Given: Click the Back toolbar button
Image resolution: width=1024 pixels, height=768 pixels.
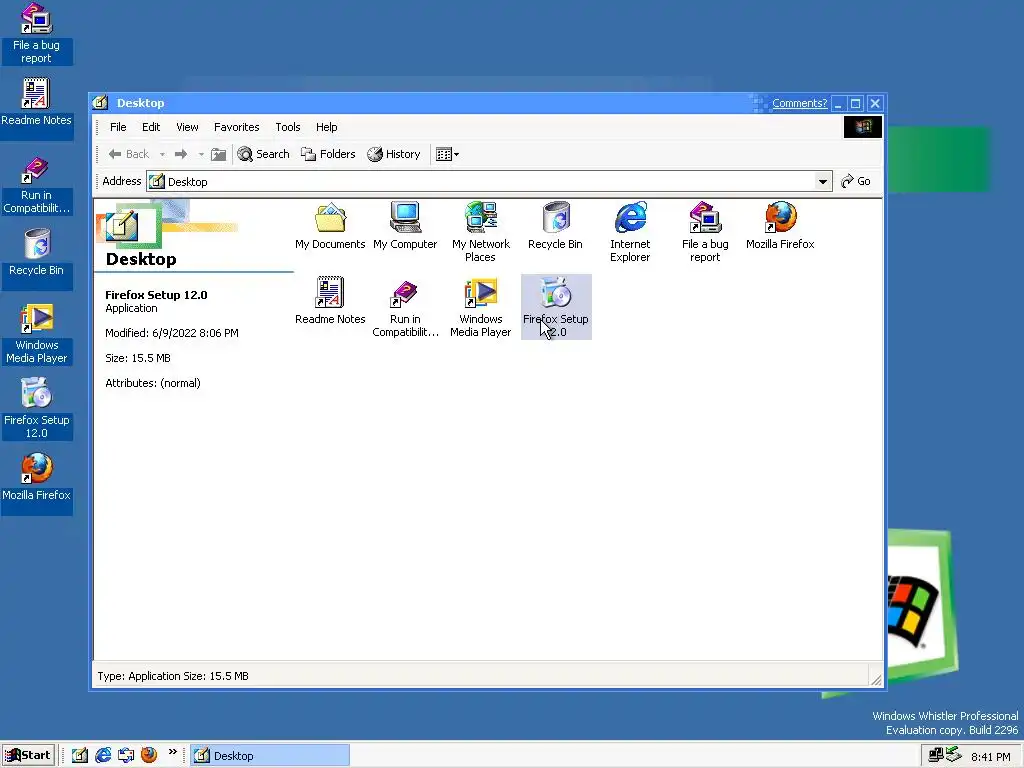Looking at the screenshot, I should pyautogui.click(x=129, y=154).
